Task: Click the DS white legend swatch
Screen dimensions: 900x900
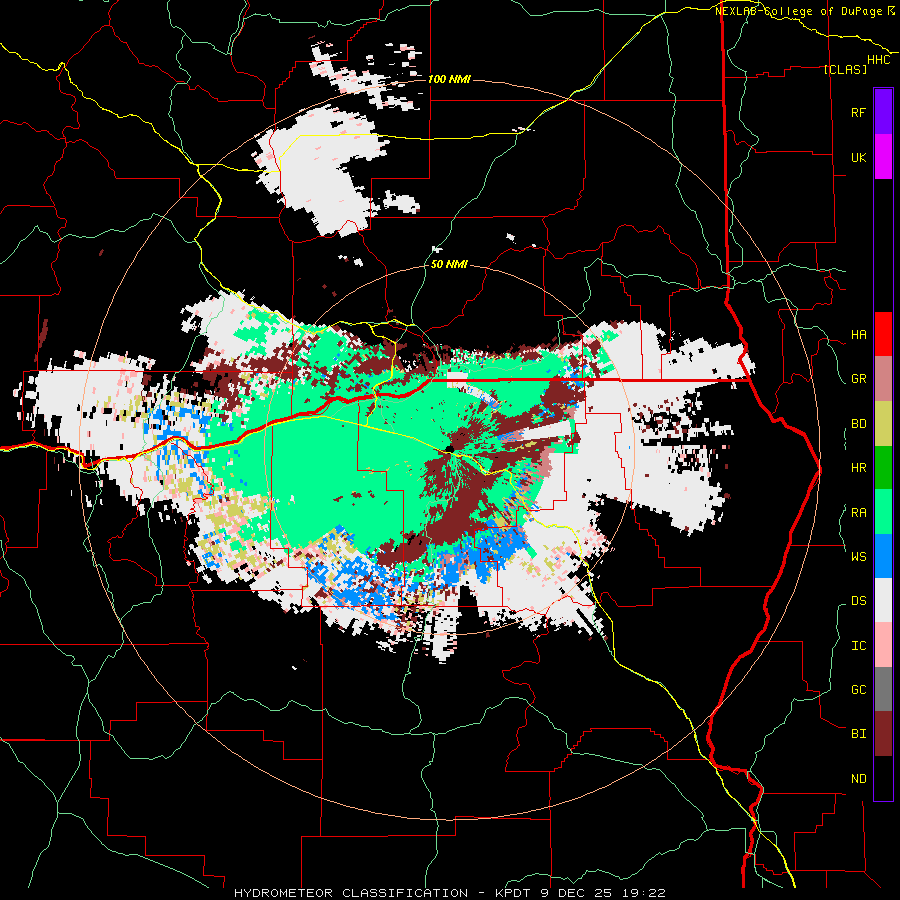Action: tap(883, 600)
